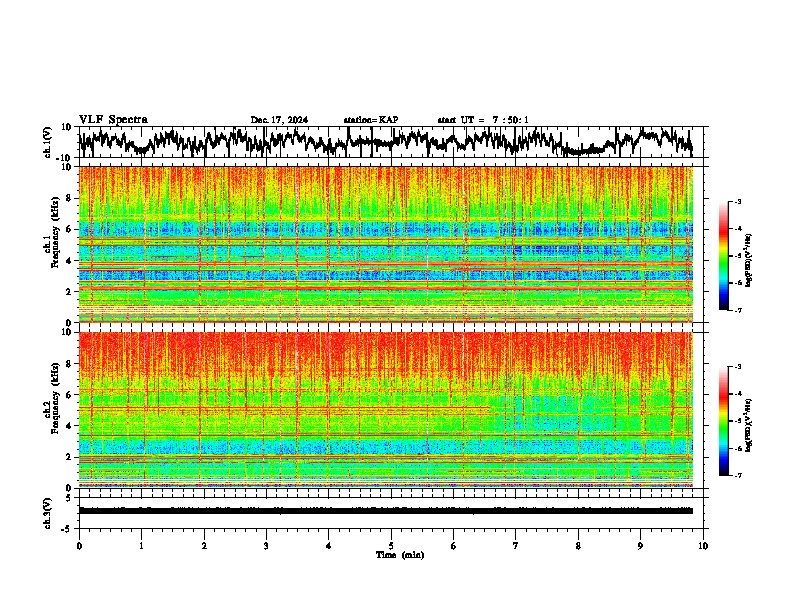
Task: Click time axis tick label "10" at bottom right
Action: 703,546
